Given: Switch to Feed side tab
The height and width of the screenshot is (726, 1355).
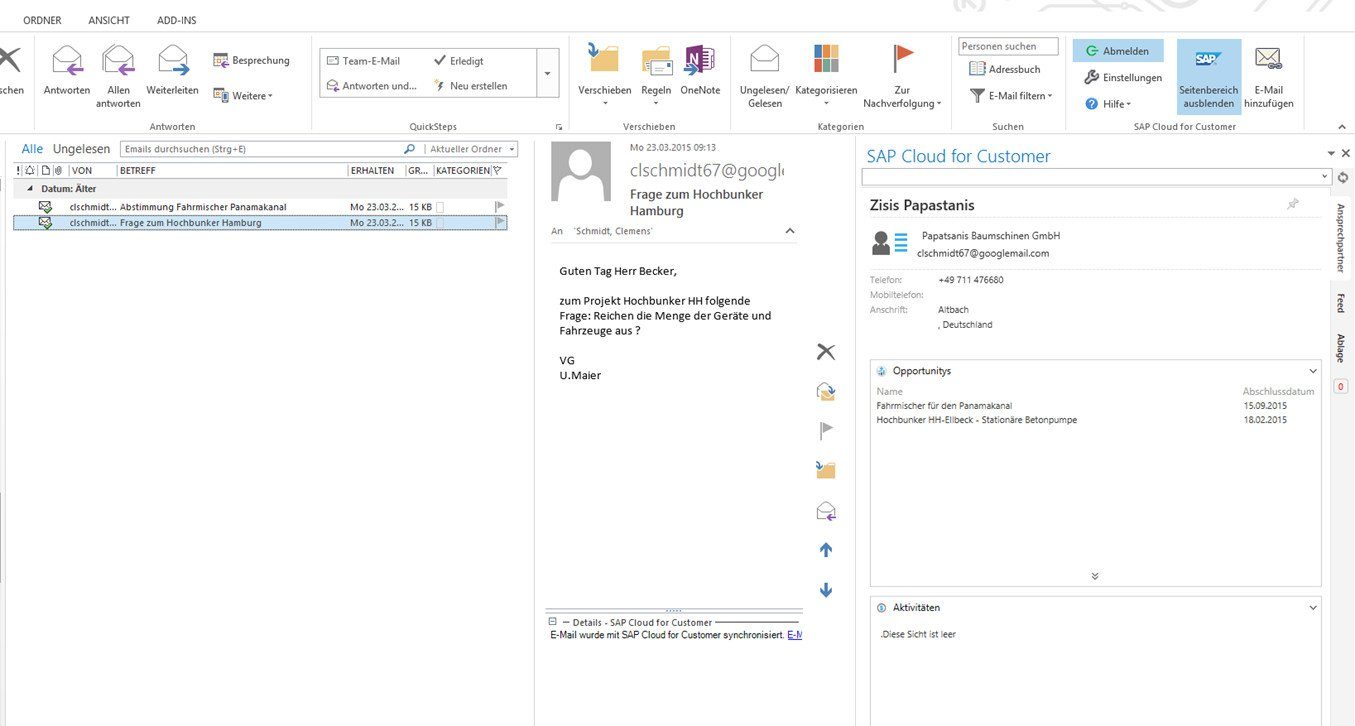Looking at the screenshot, I should coord(1341,303).
